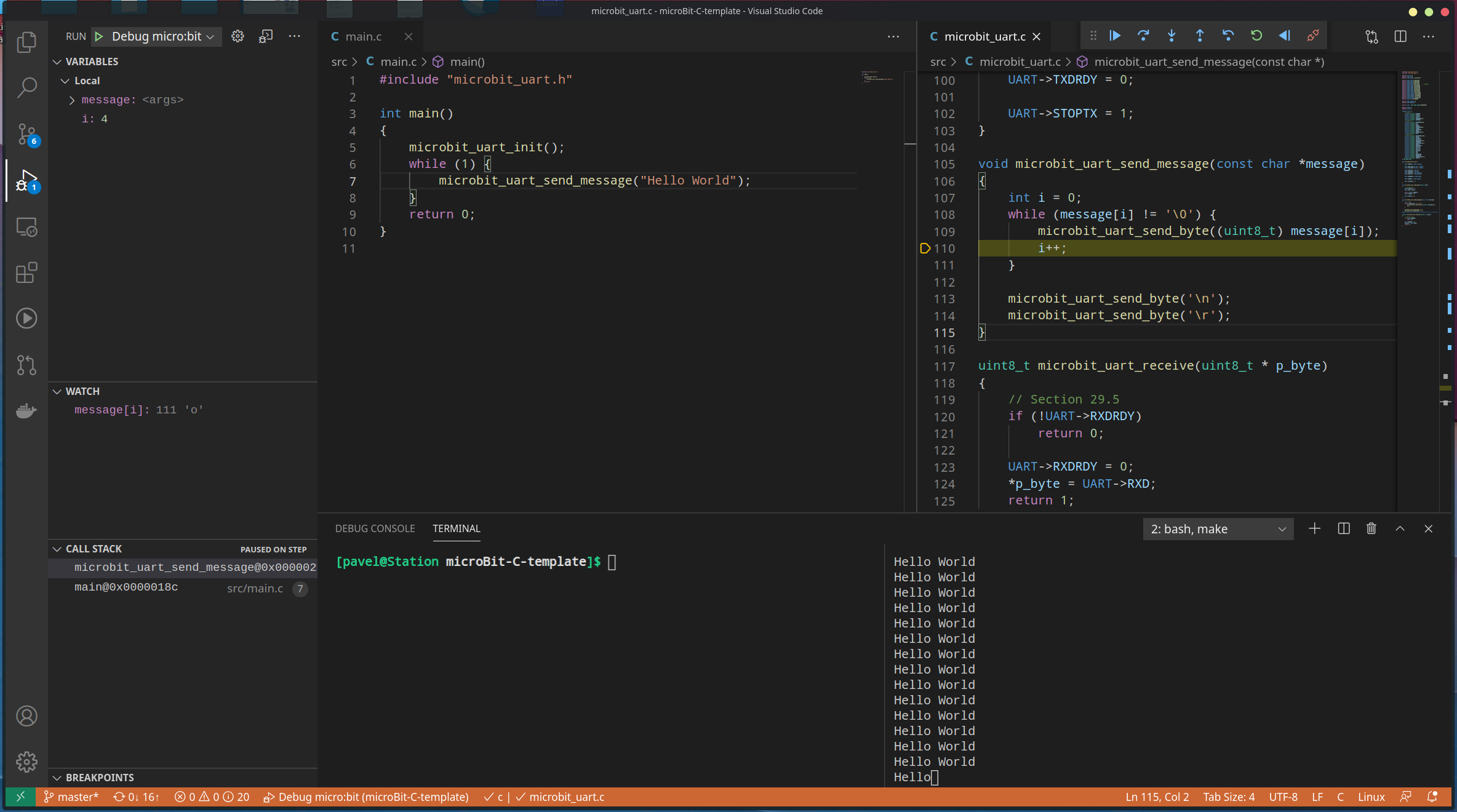The height and width of the screenshot is (812, 1457).
Task: Select the main@0x0000018c call stack frame
Action: (126, 587)
